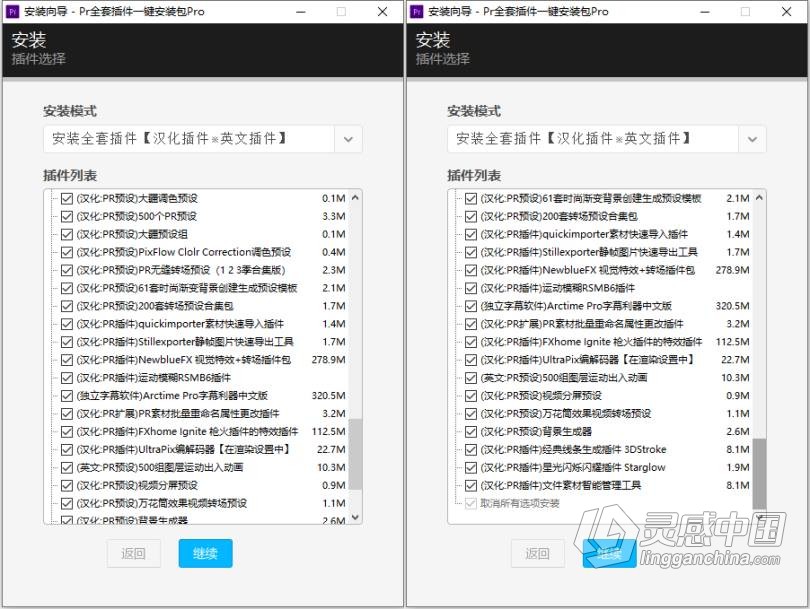
Task: Uncheck 500组图层运动出入动画 in the left window
Action: pos(67,467)
